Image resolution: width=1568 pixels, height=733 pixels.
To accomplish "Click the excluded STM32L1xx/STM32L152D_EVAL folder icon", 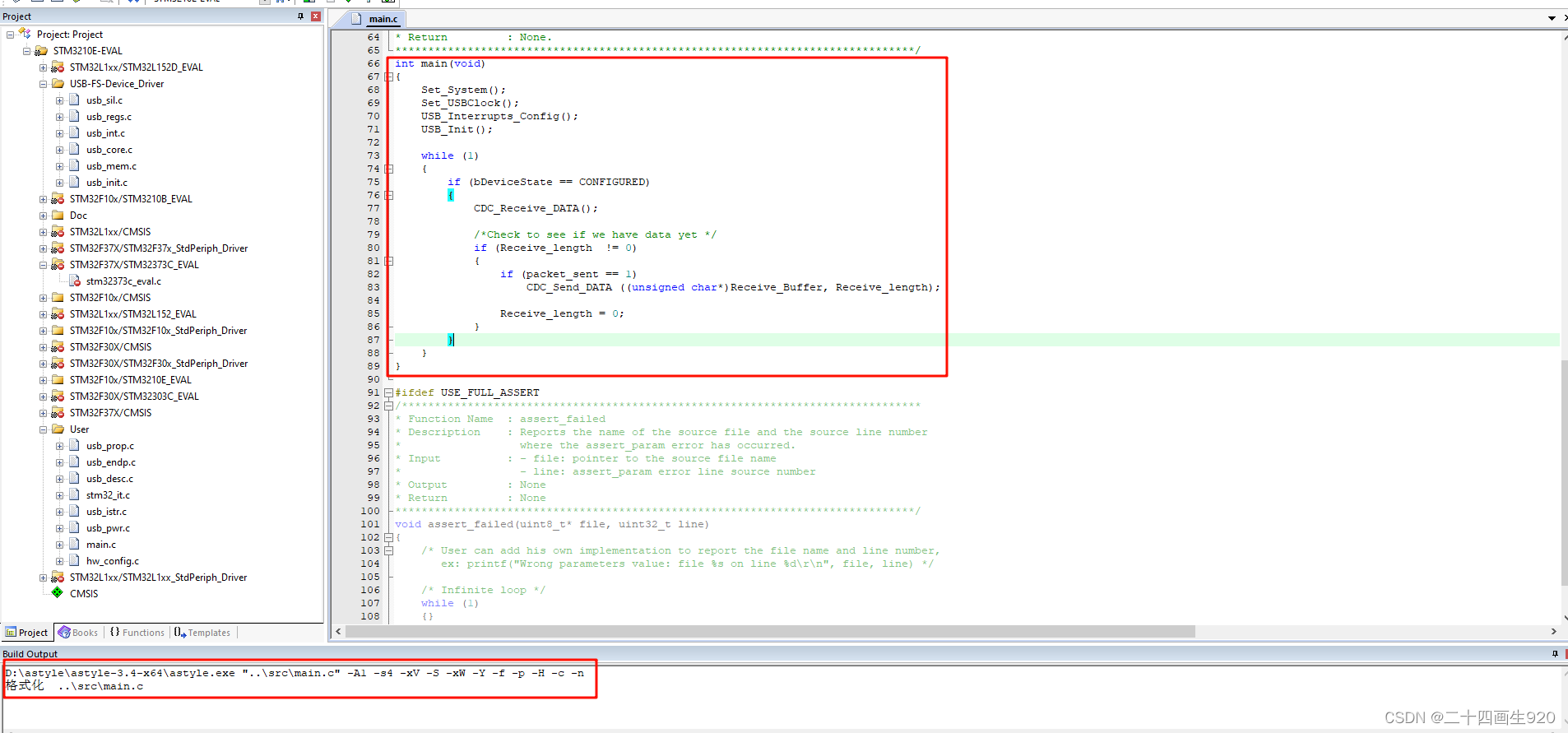I will [x=58, y=67].
